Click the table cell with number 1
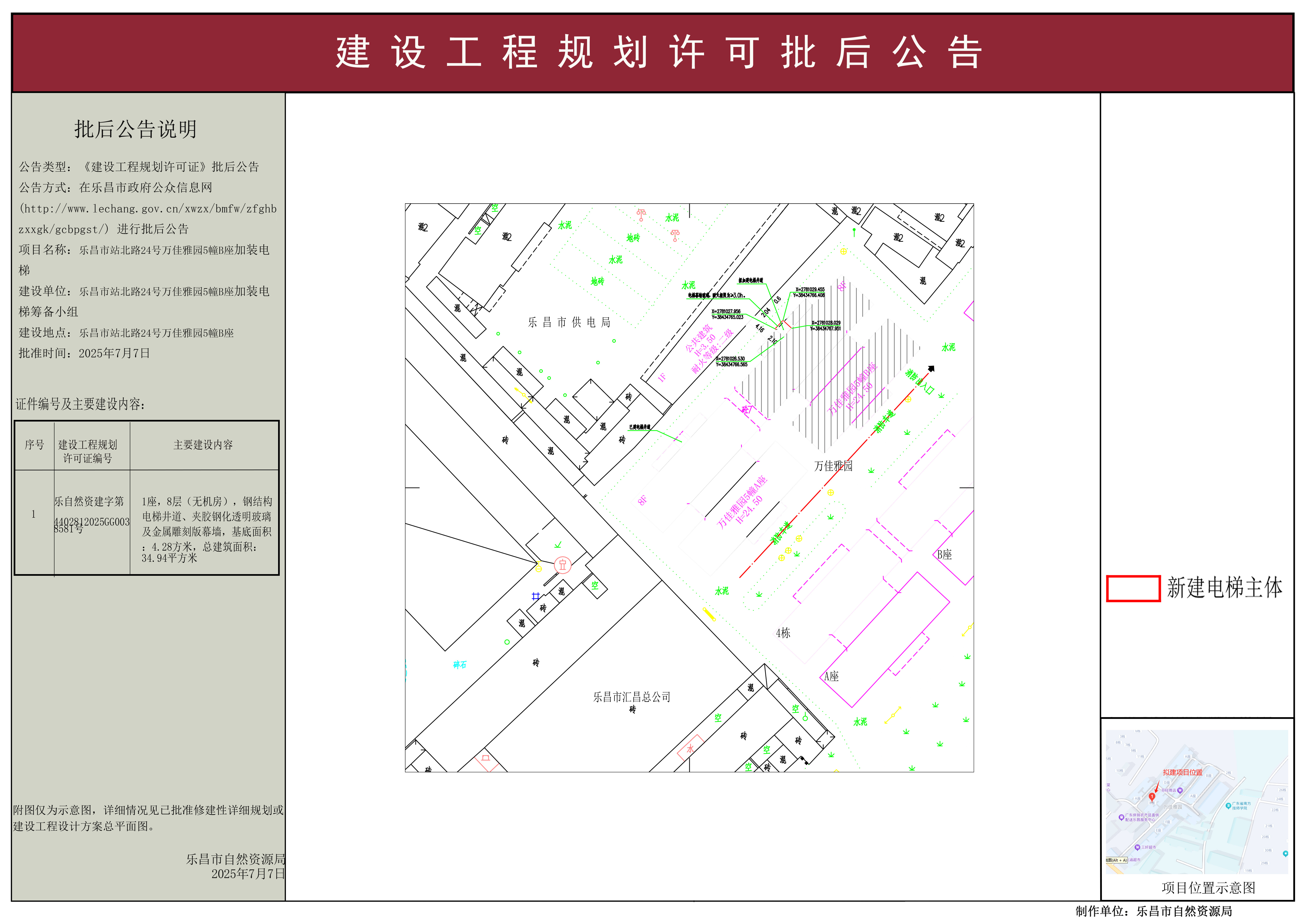1306x924 pixels. (x=34, y=514)
